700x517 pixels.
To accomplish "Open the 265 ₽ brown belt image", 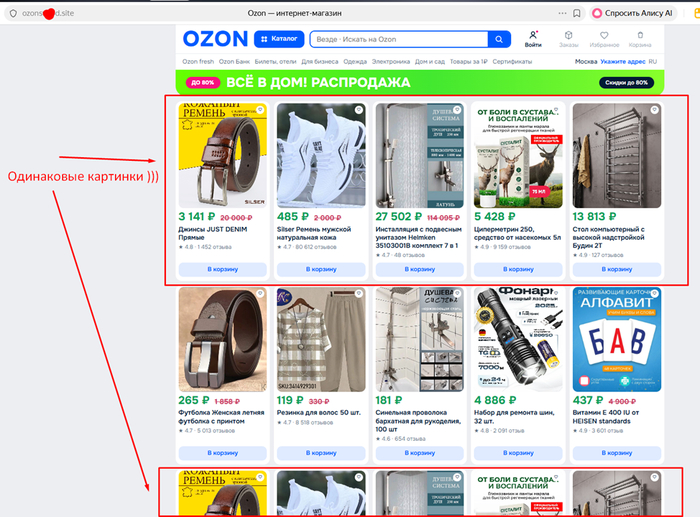I will (x=222, y=339).
